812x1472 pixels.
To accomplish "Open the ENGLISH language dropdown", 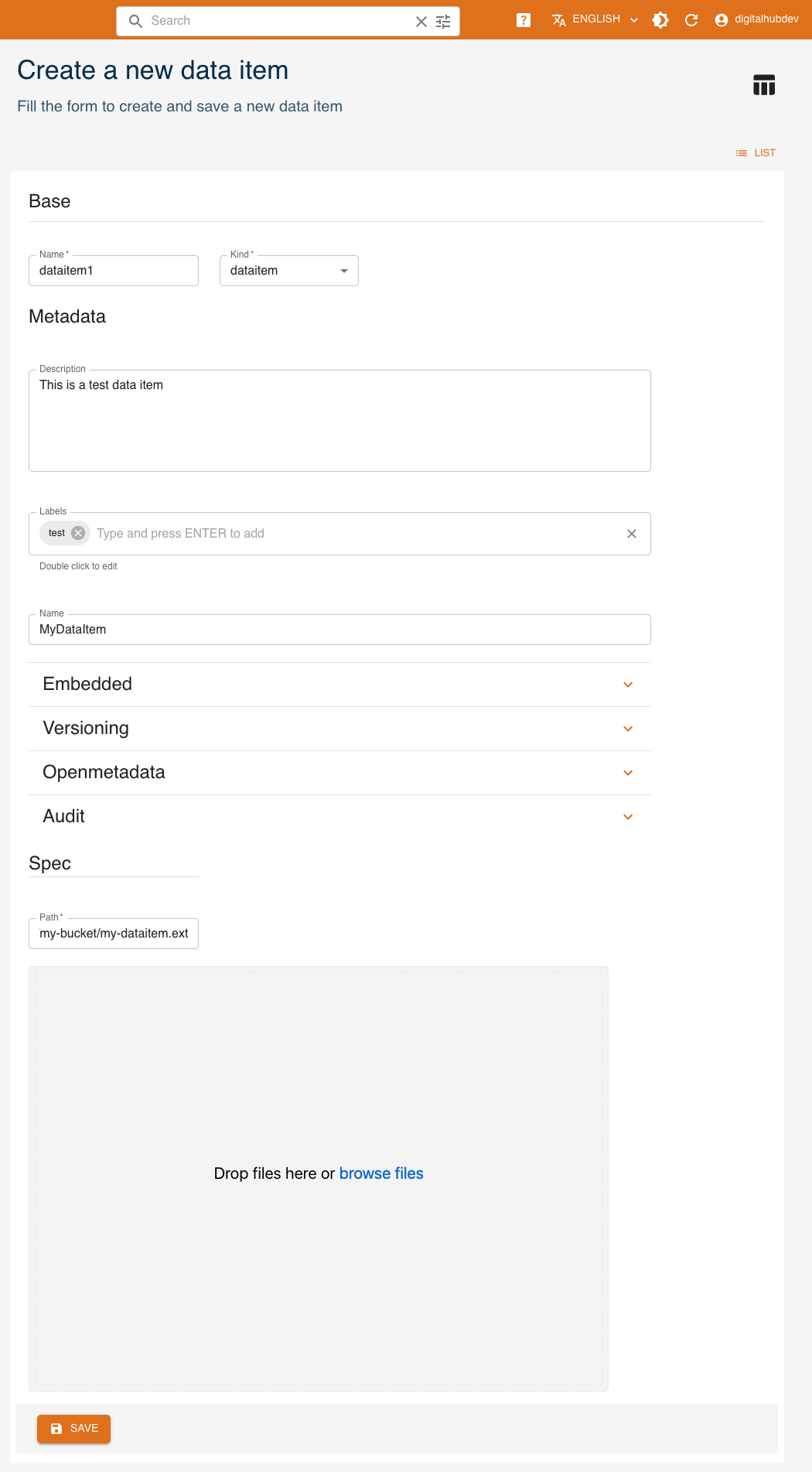I will [x=595, y=20].
